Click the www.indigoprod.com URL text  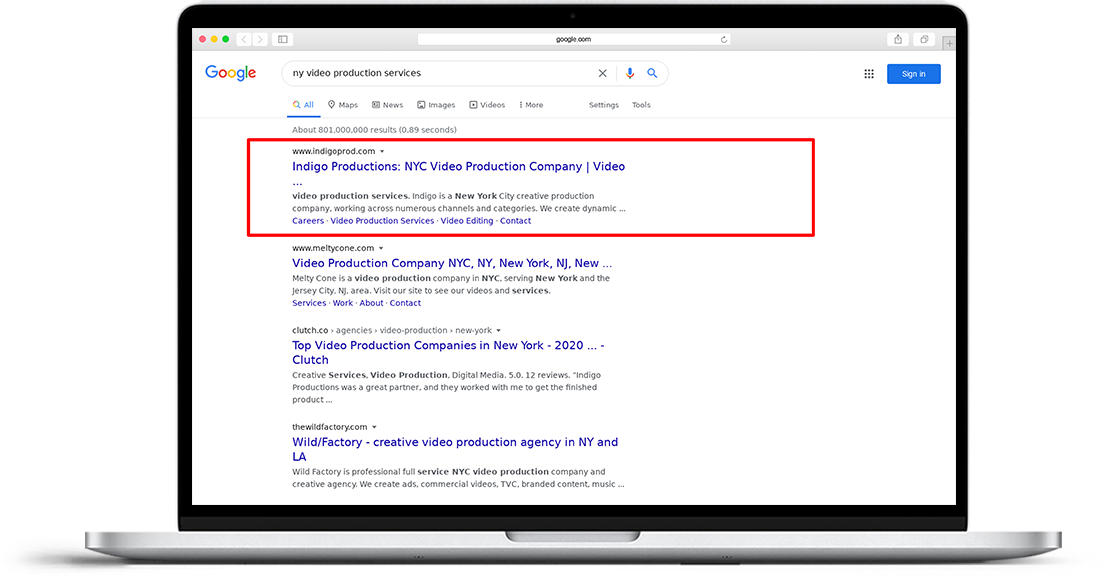(x=333, y=151)
